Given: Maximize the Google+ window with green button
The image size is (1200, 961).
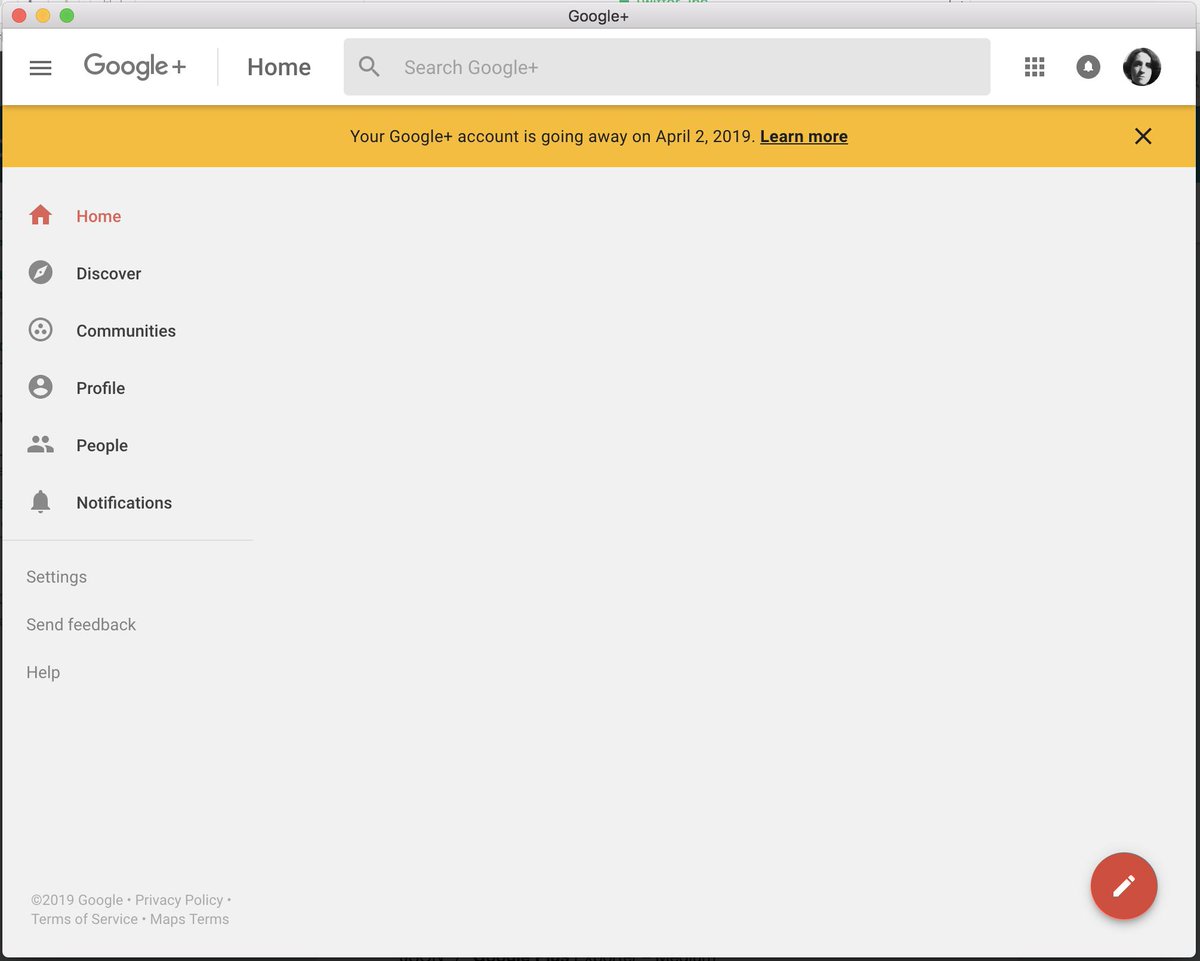Looking at the screenshot, I should tap(67, 15).
